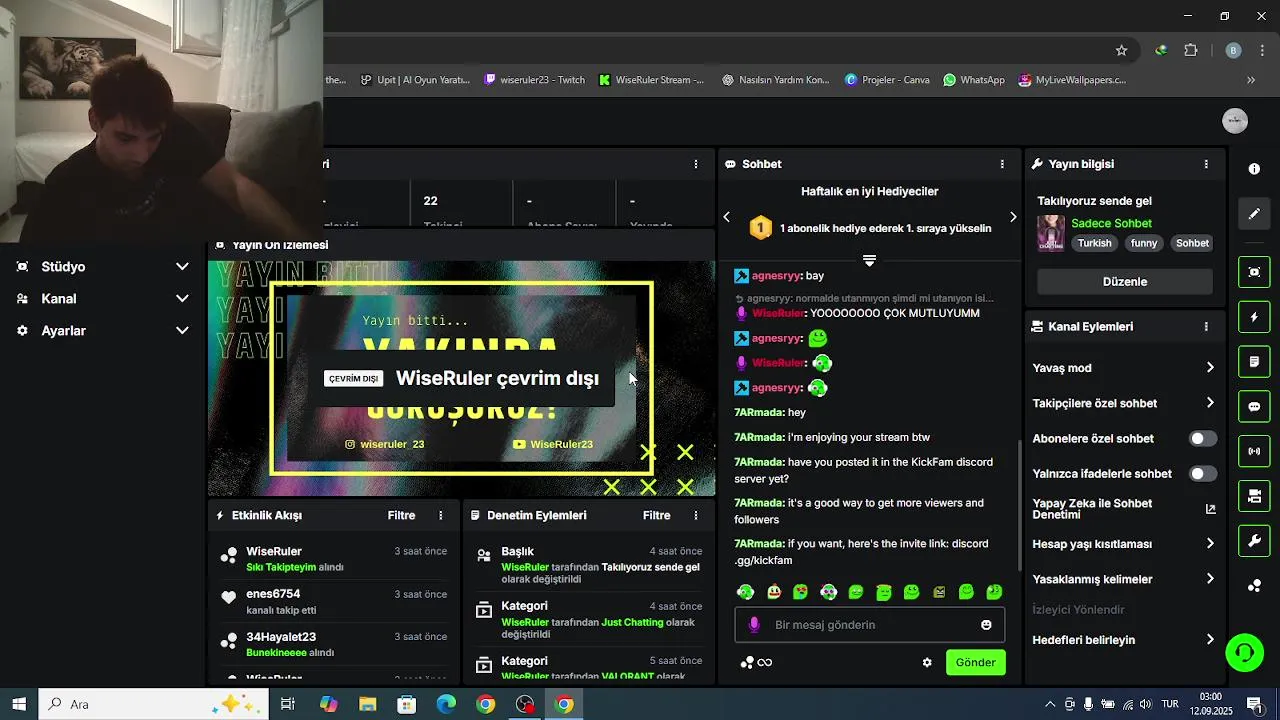Open the Projeler - Canva bookmark
This screenshot has height=720, width=1280.
(x=887, y=80)
